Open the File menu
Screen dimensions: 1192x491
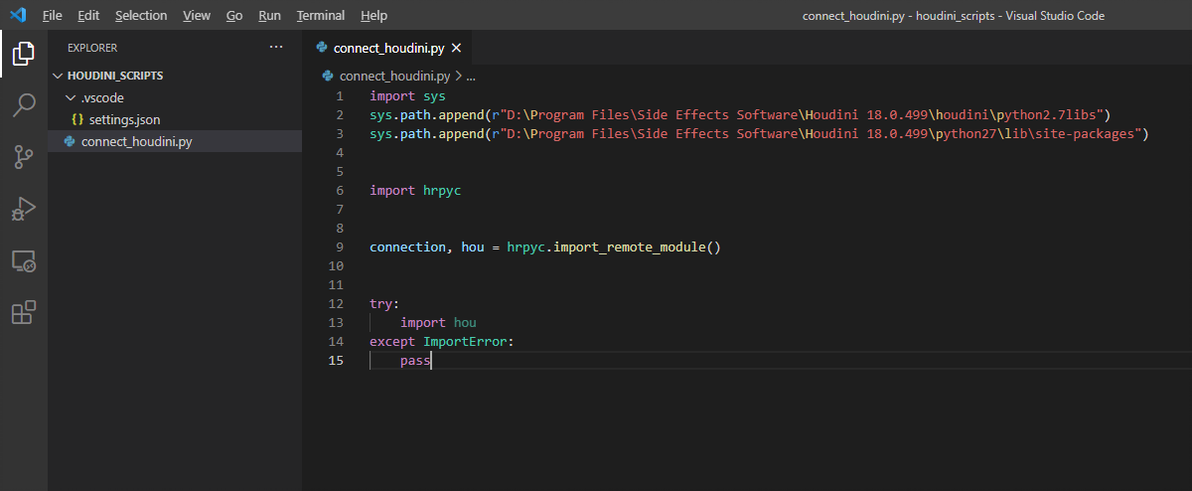(52, 16)
